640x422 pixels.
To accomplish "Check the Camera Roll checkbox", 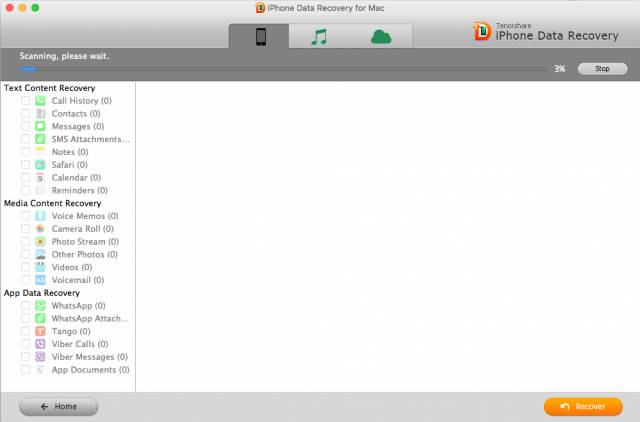I will [x=25, y=229].
